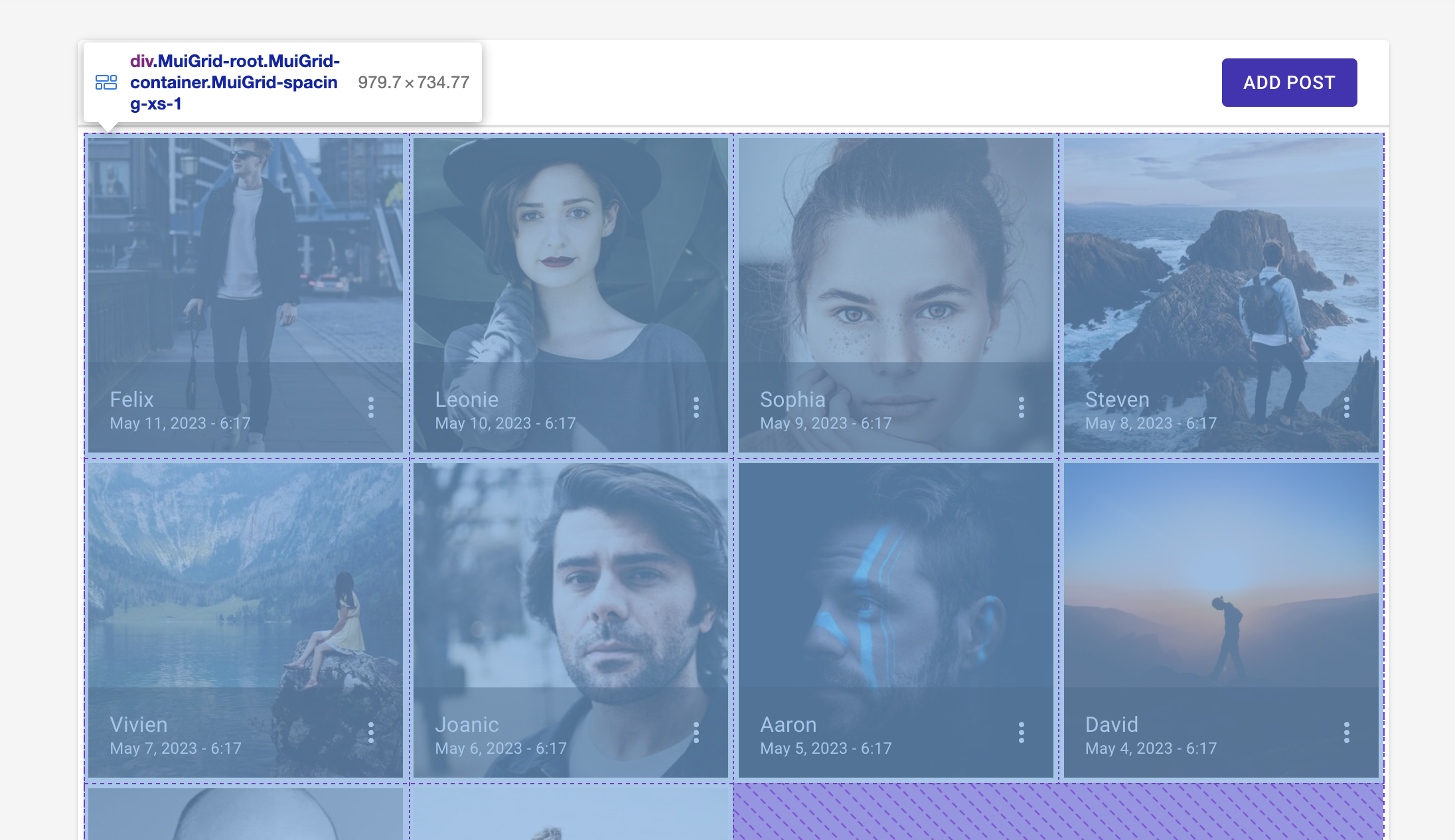This screenshot has width=1455, height=840.
Task: Select the name text 'Steven'
Action: (x=1117, y=399)
